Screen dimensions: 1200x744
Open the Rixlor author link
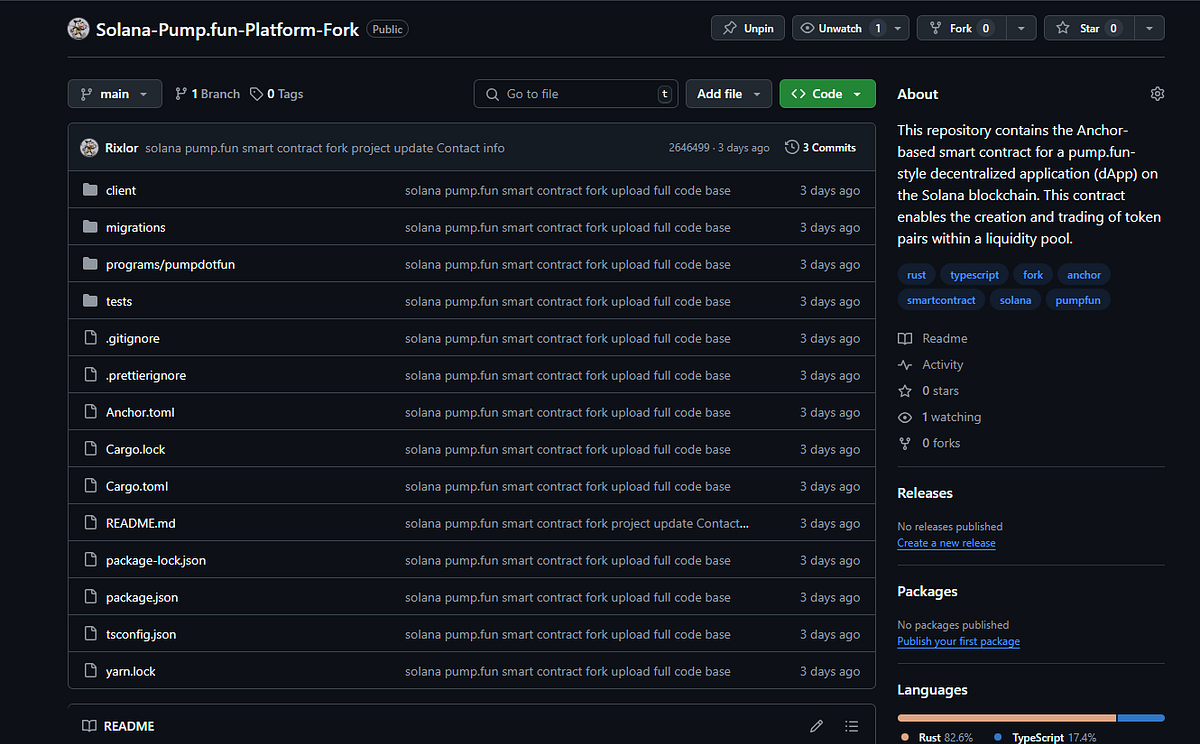tap(122, 148)
